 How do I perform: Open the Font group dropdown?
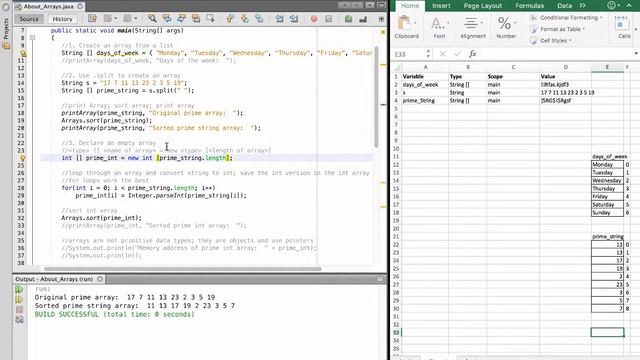click(439, 27)
